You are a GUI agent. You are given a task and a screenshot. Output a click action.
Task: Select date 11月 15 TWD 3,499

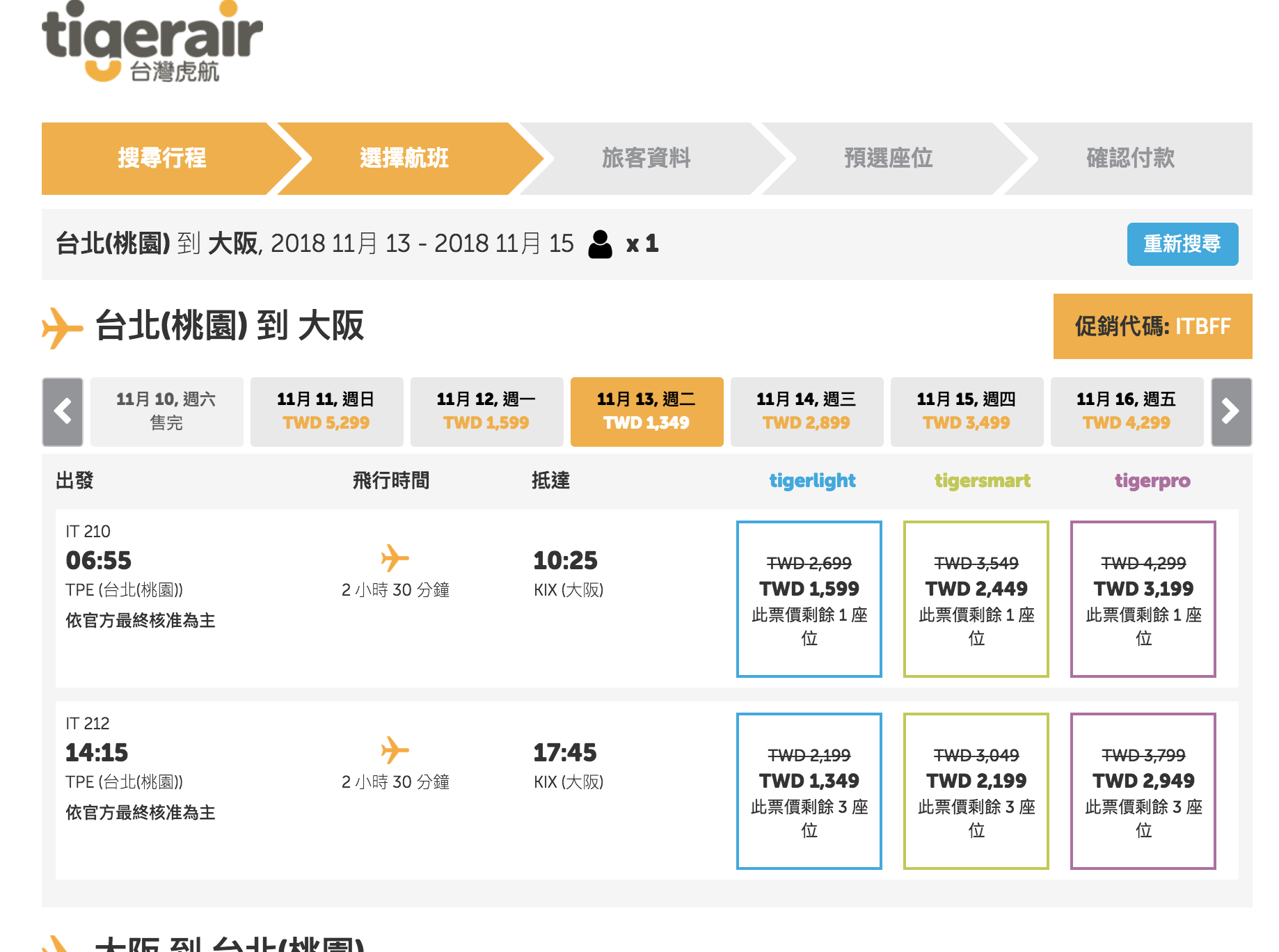pos(967,412)
